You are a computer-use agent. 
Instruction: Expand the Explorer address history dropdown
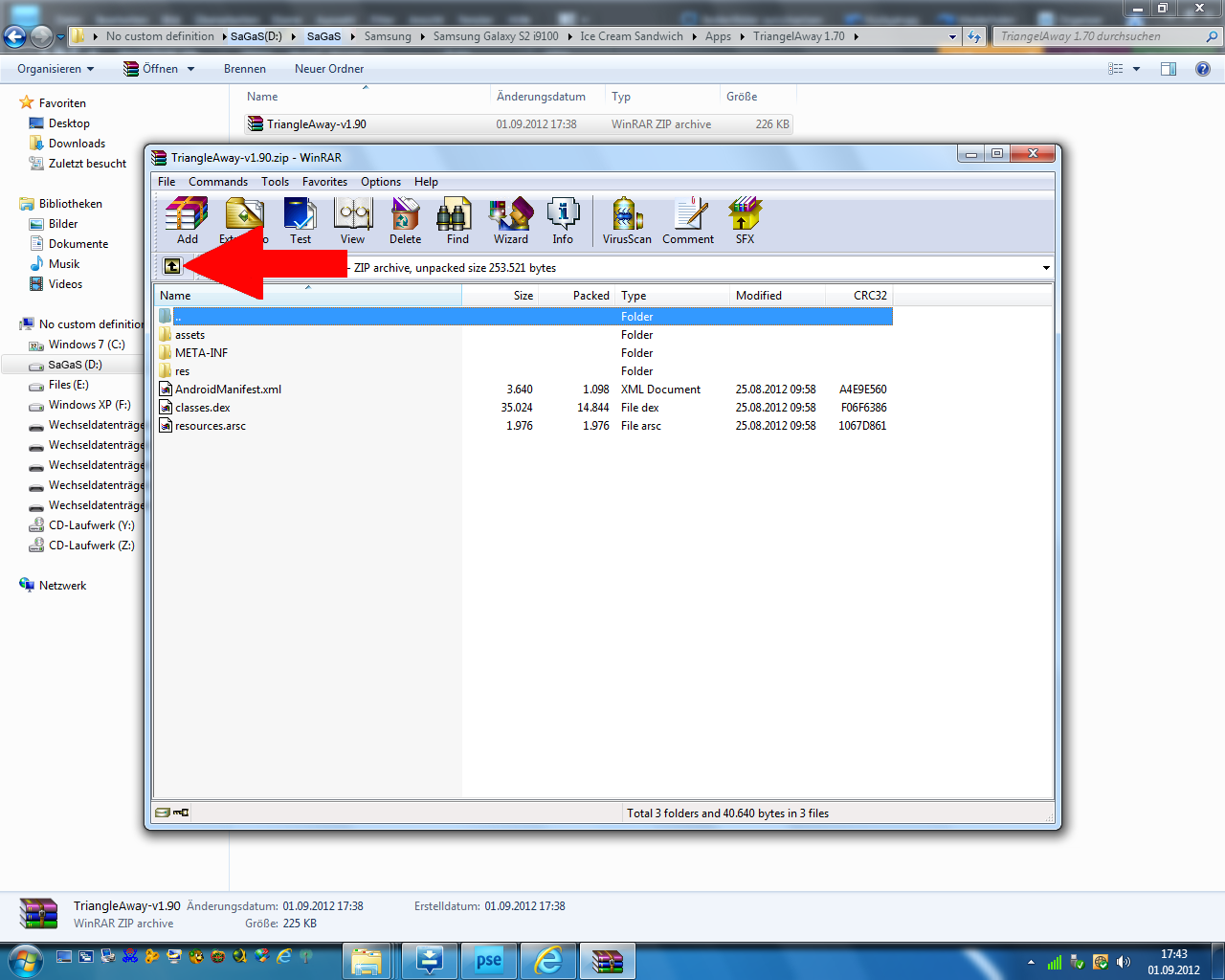tap(952, 36)
